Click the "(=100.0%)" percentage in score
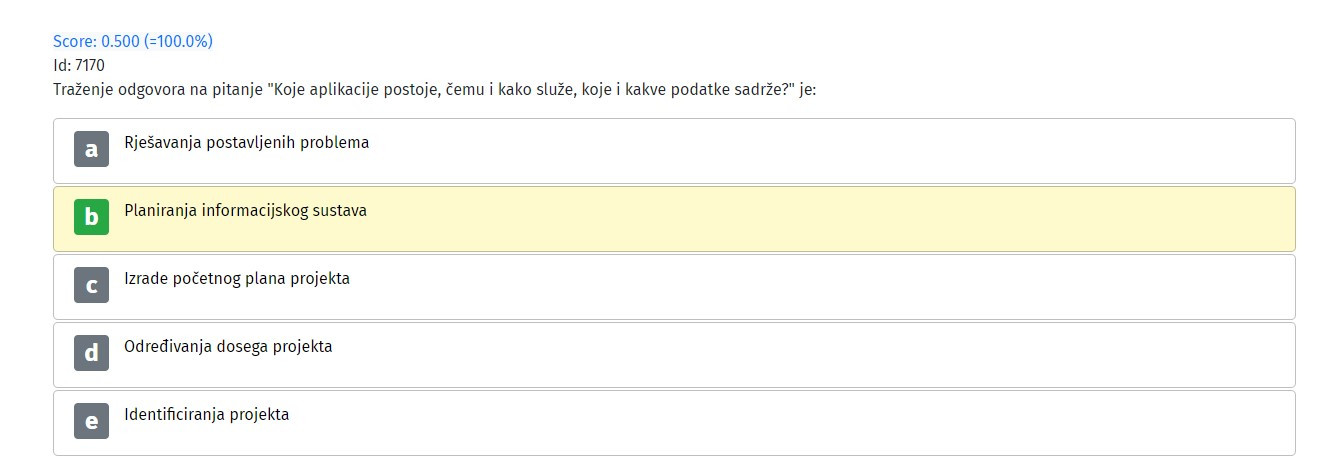Screen dimensions: 1336x468 coord(177,42)
